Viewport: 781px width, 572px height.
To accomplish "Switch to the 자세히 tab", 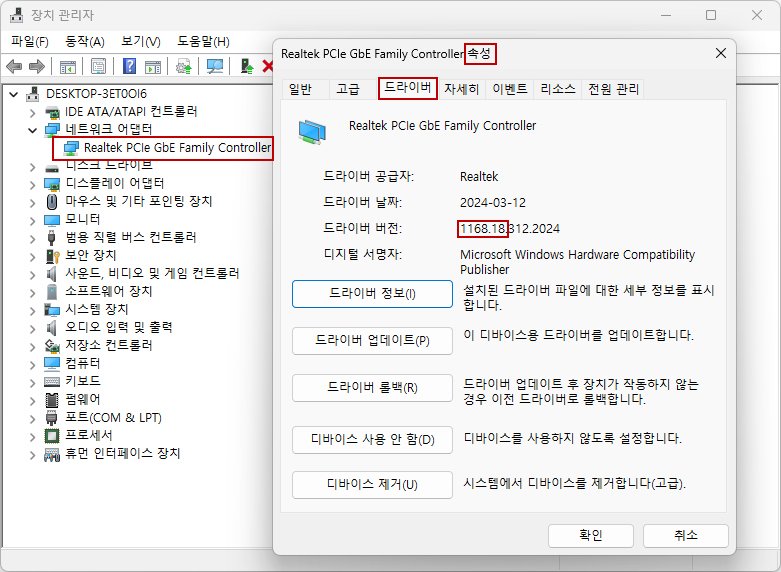I will (x=462, y=89).
